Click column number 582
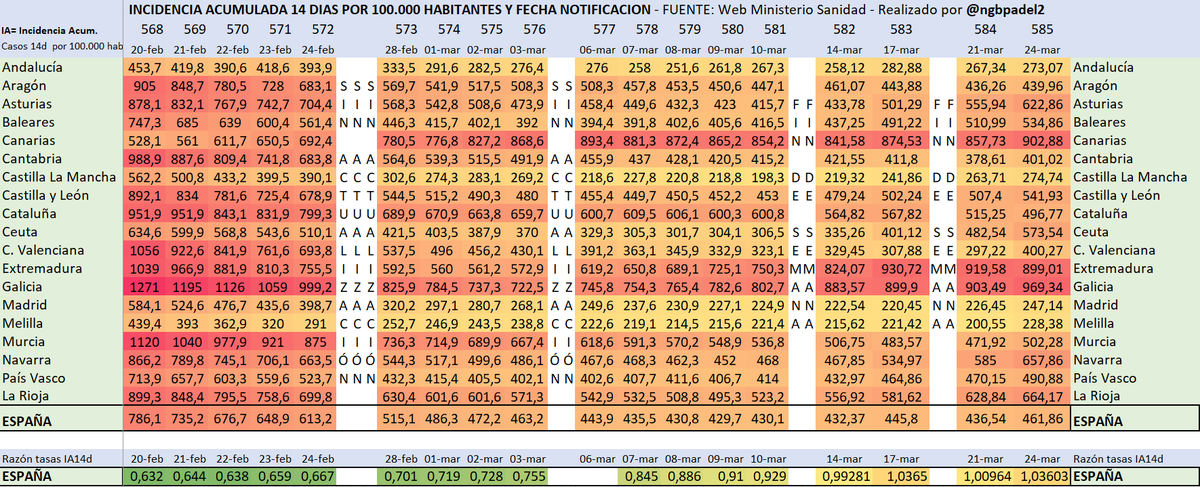The height and width of the screenshot is (487, 1200). [x=844, y=31]
